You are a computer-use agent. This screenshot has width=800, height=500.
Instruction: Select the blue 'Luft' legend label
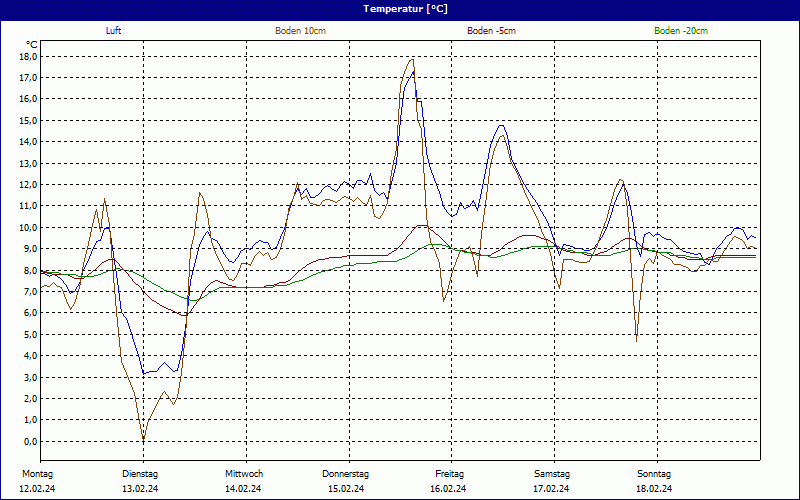point(113,31)
